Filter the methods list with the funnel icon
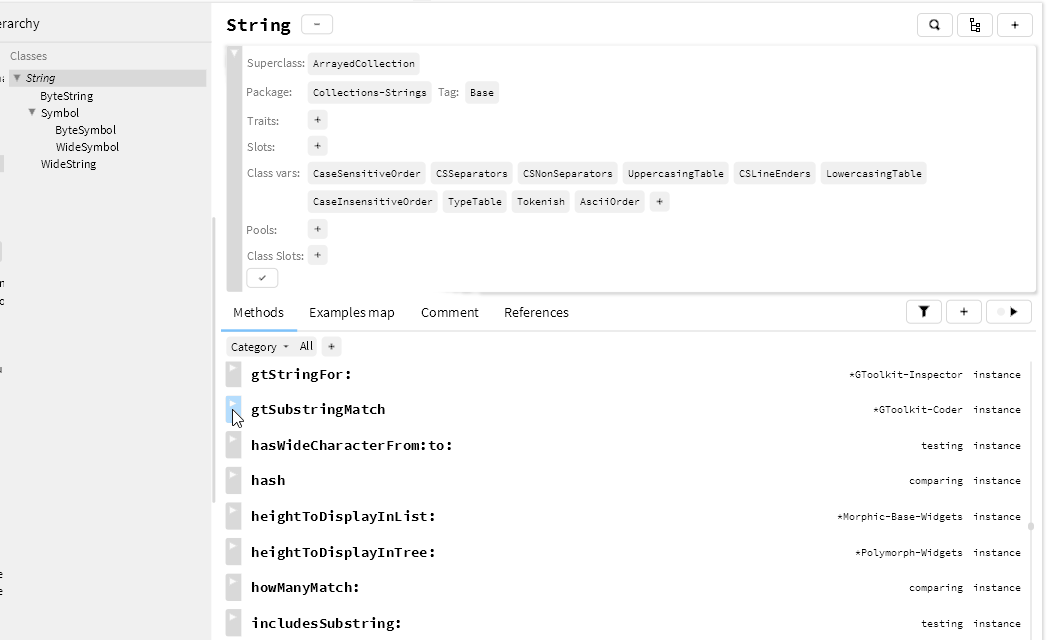Screen dimensions: 1051x640 point(923,311)
